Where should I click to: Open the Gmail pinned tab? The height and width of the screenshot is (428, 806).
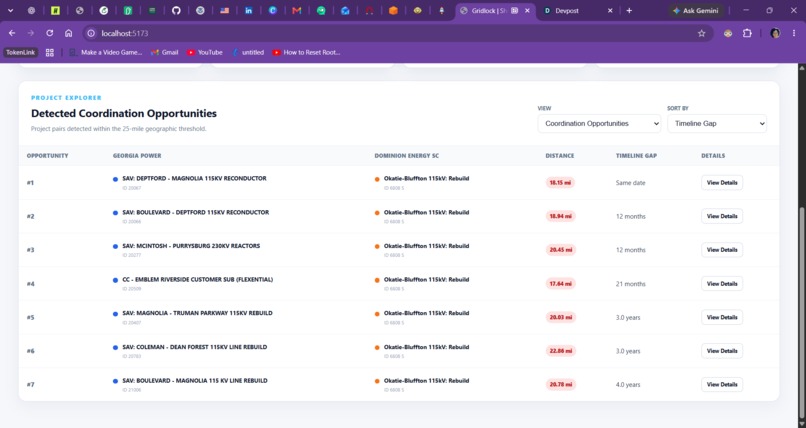coord(297,10)
